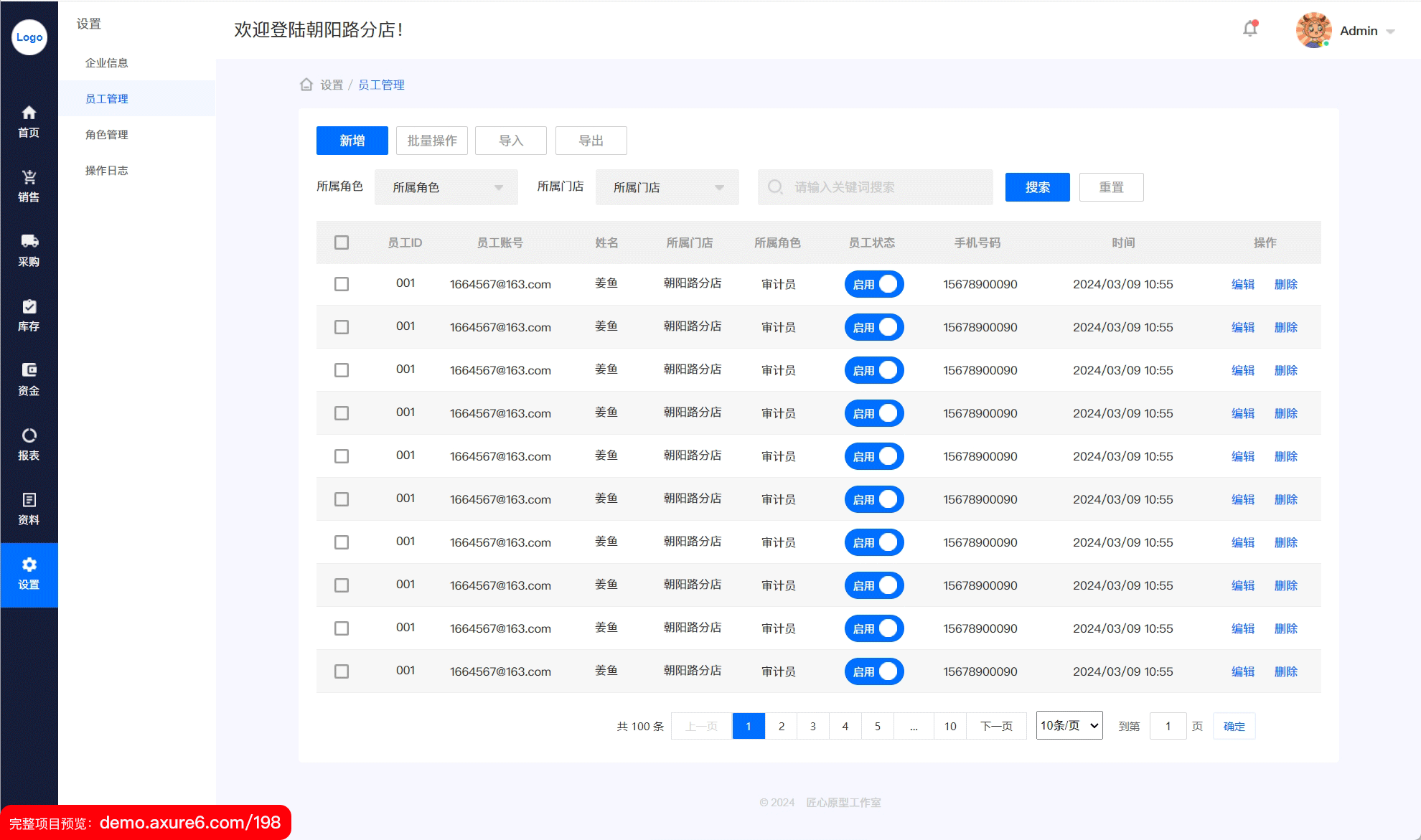Go to page 2
This screenshot has height=840, width=1421.
[x=781, y=726]
